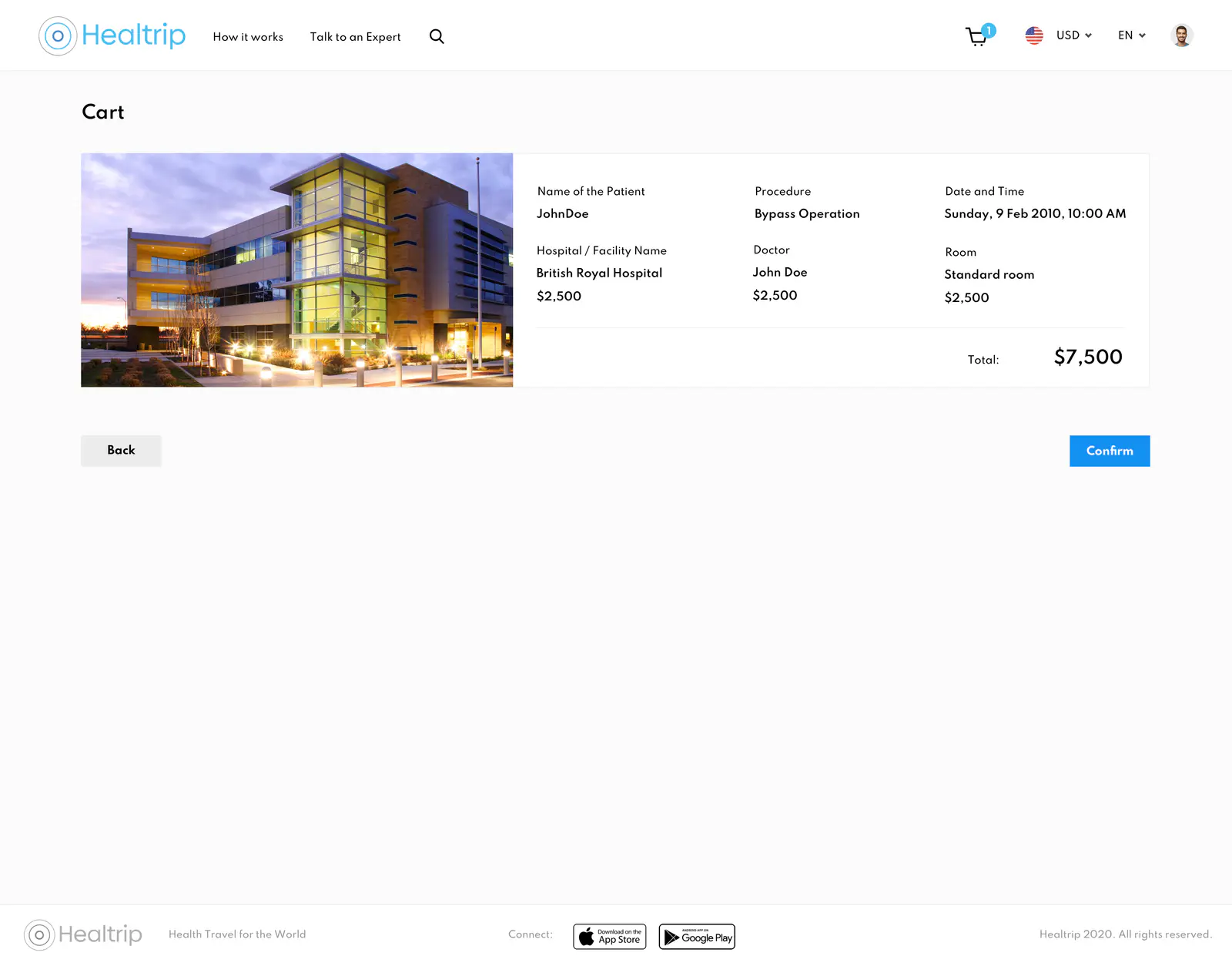Click the Back button
This screenshot has width=1232, height=966.
121,451
